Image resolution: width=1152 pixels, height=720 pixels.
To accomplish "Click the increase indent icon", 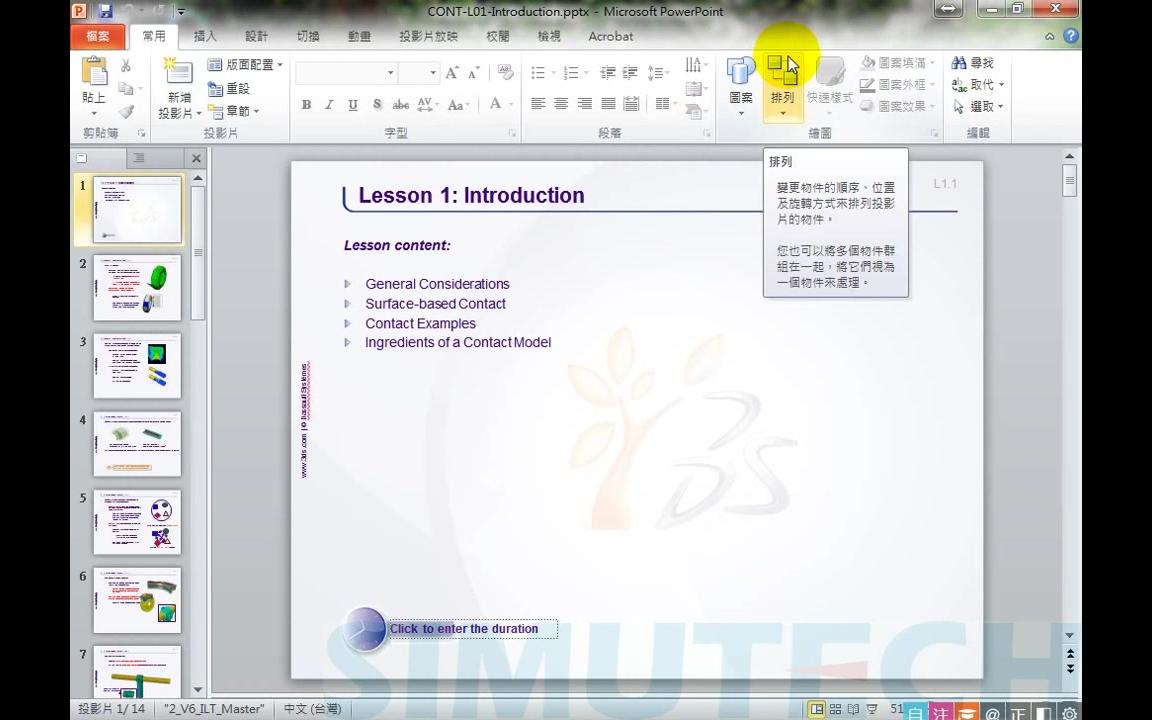I will (x=630, y=72).
